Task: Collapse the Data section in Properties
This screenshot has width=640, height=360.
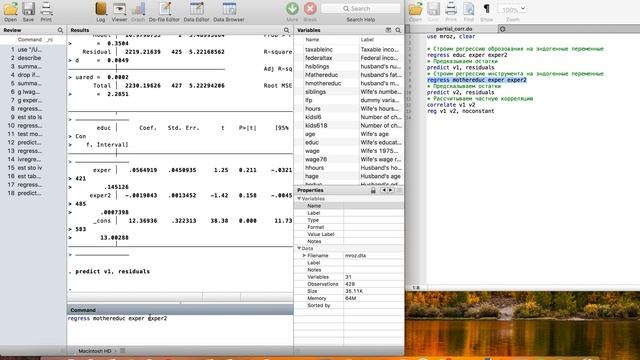Action: [299, 248]
